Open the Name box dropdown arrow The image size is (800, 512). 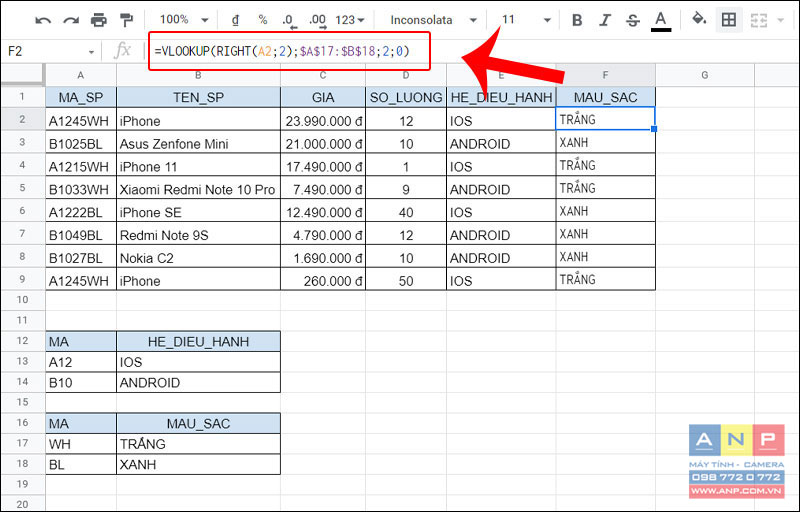[x=91, y=52]
